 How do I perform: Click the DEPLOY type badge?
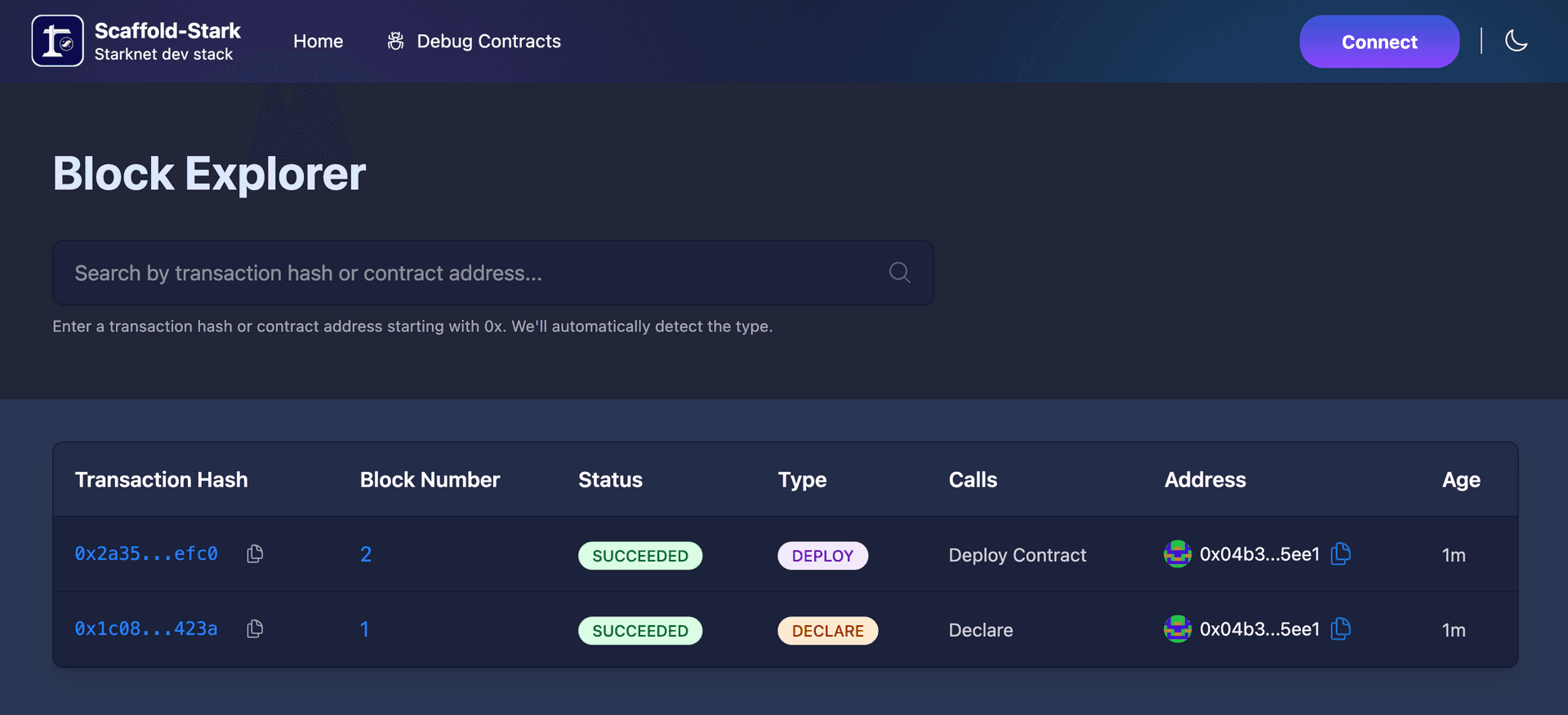pos(822,556)
